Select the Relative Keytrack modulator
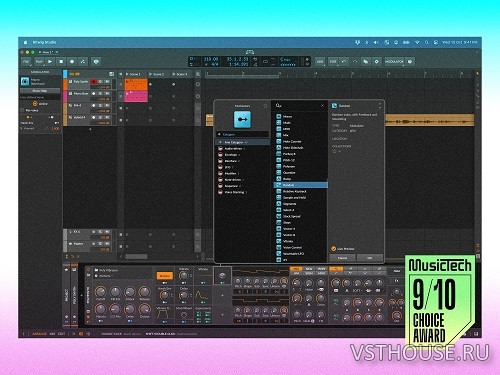 pyautogui.click(x=300, y=191)
